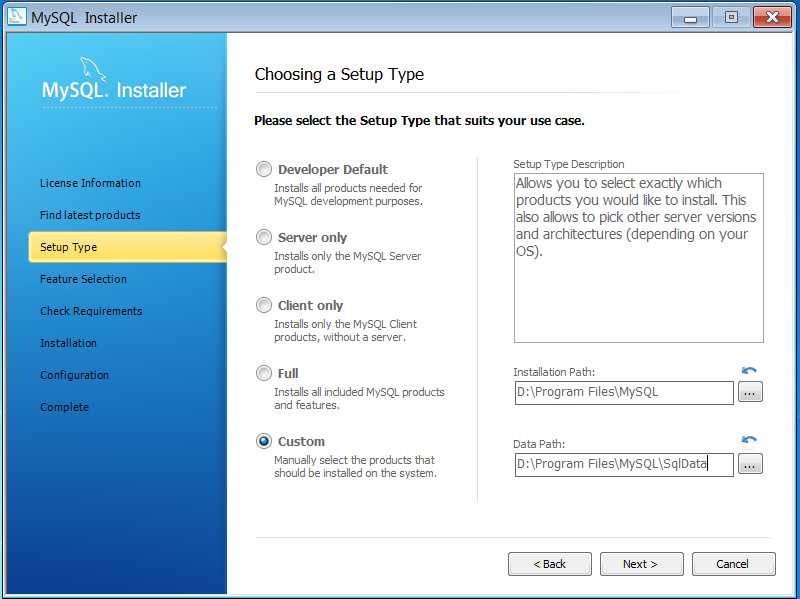Click the 'Data Path:' label
The height and width of the screenshot is (599, 800).
539,444
